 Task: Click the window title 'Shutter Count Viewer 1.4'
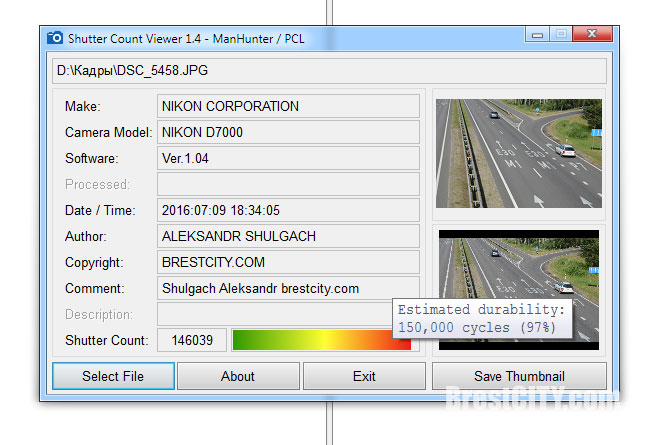coord(134,39)
